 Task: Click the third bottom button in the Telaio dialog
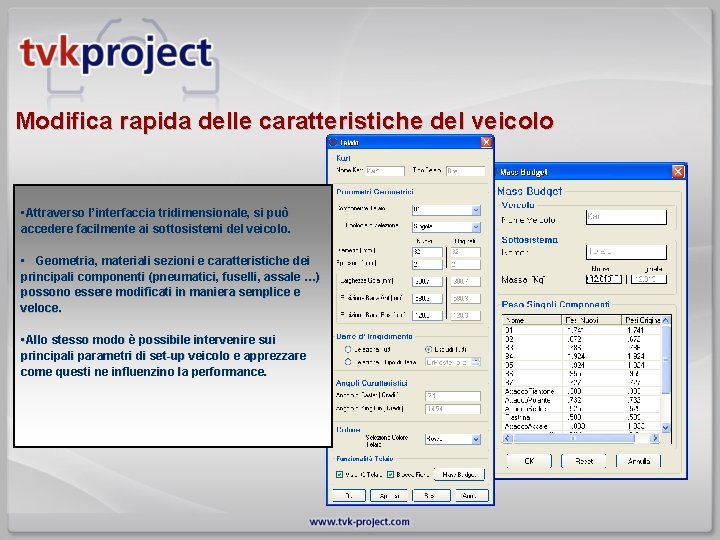tap(431, 495)
